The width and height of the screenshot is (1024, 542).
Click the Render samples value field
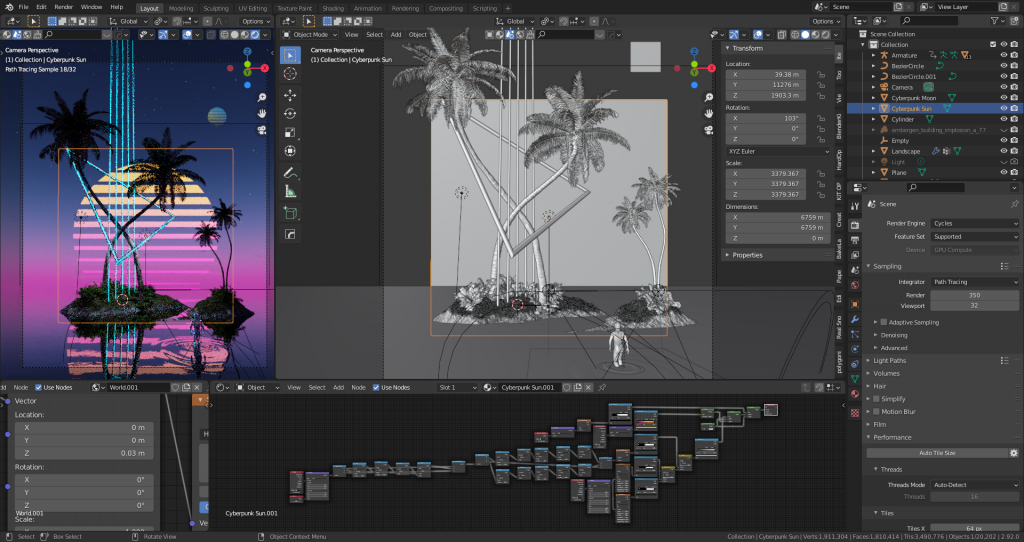click(x=974, y=295)
